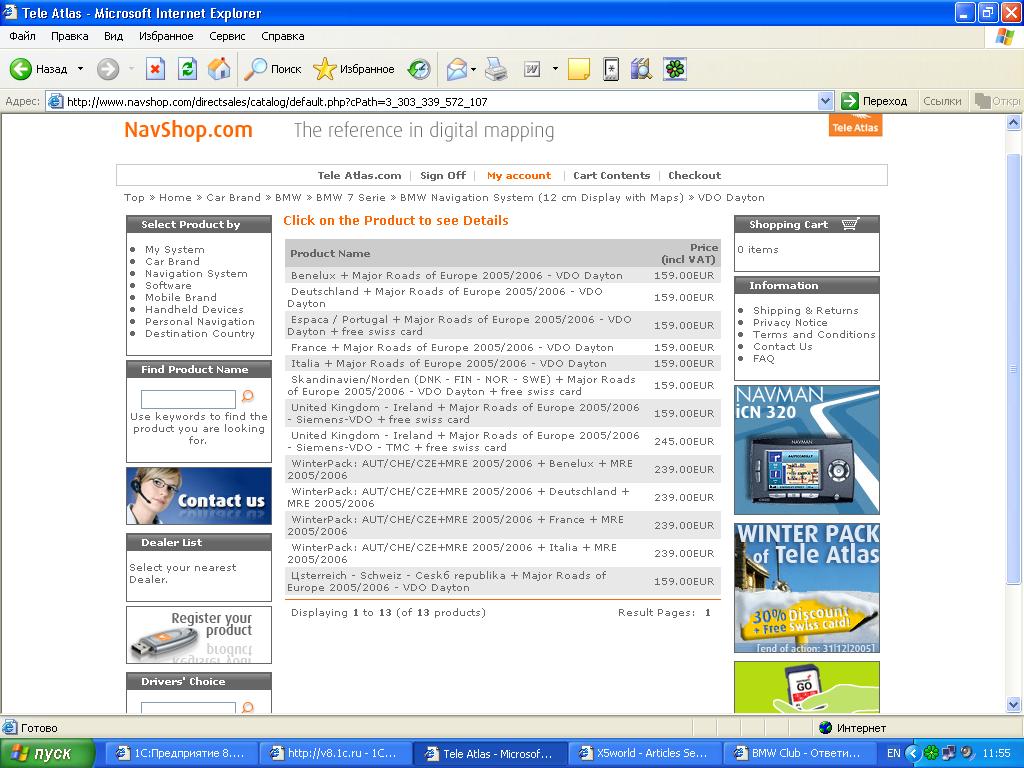Open the Вид menu
The image size is (1024, 768).
[114, 36]
